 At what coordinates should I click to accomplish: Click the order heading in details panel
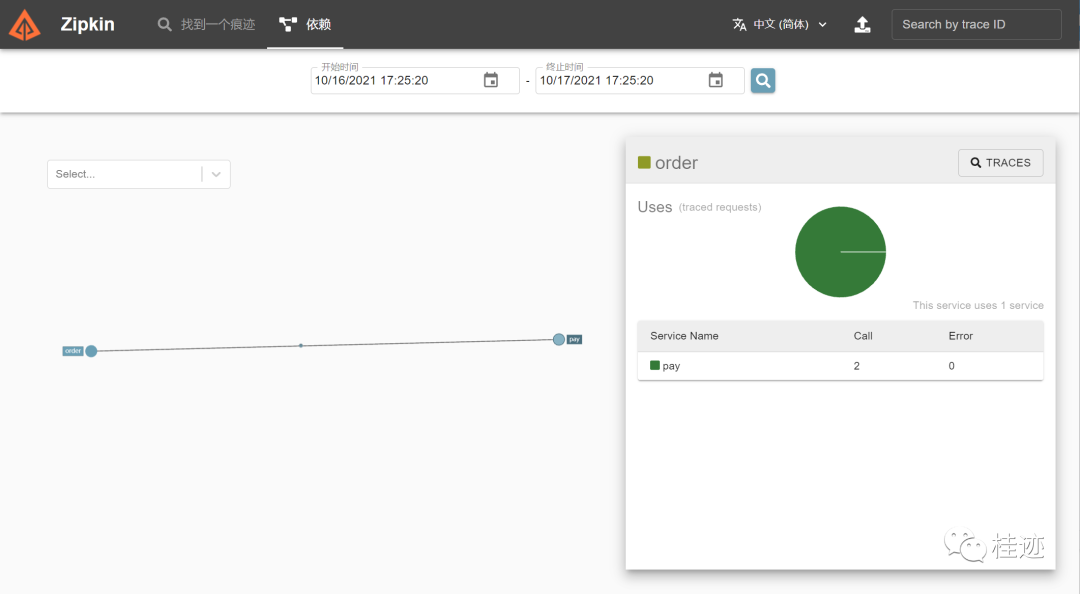(676, 163)
